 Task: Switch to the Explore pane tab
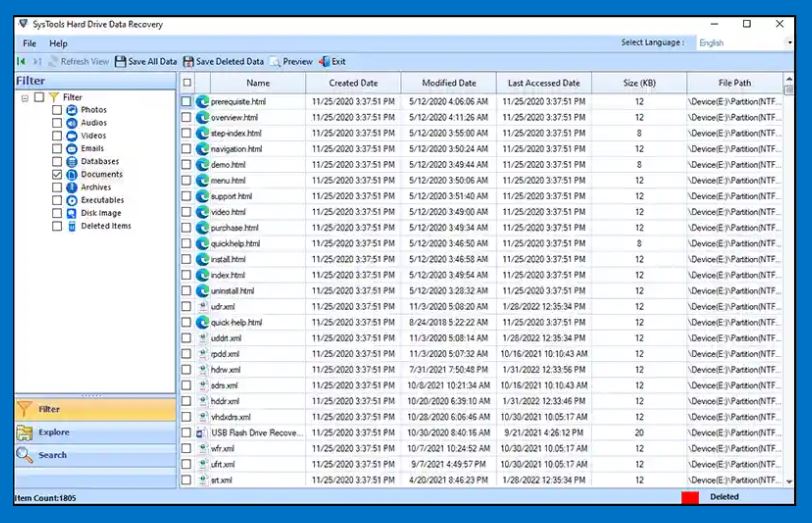pos(96,432)
